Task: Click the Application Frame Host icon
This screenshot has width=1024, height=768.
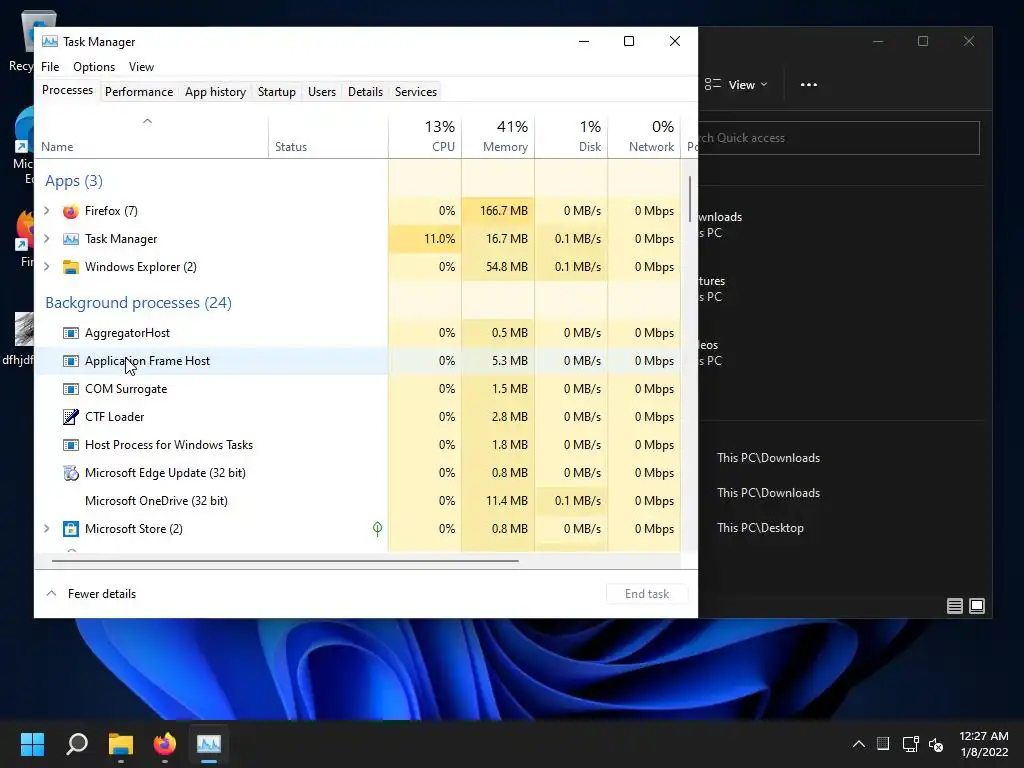Action: pos(71,361)
